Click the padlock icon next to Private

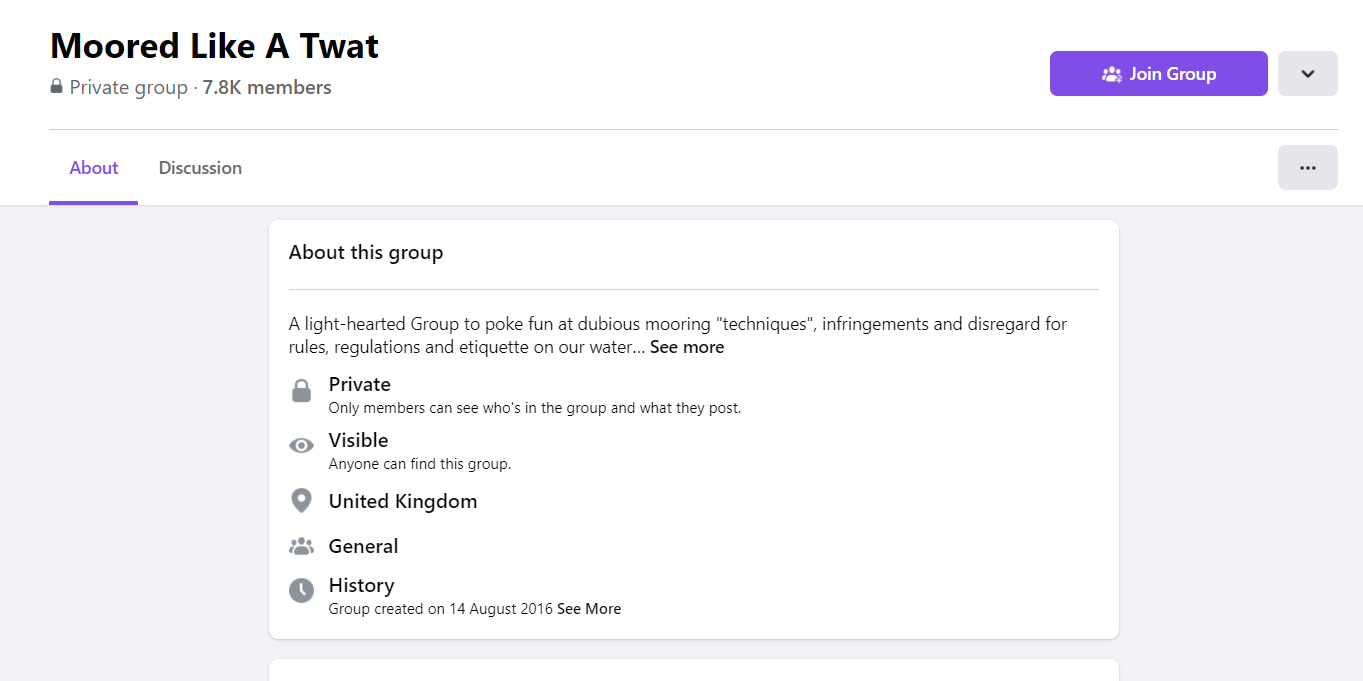(x=301, y=391)
